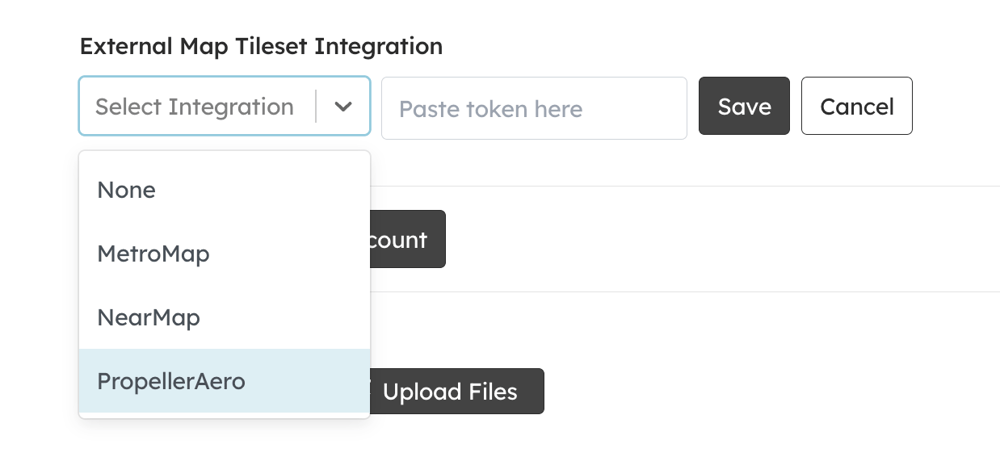Choose None from the integration list
1000x457 pixels.
click(x=224, y=190)
